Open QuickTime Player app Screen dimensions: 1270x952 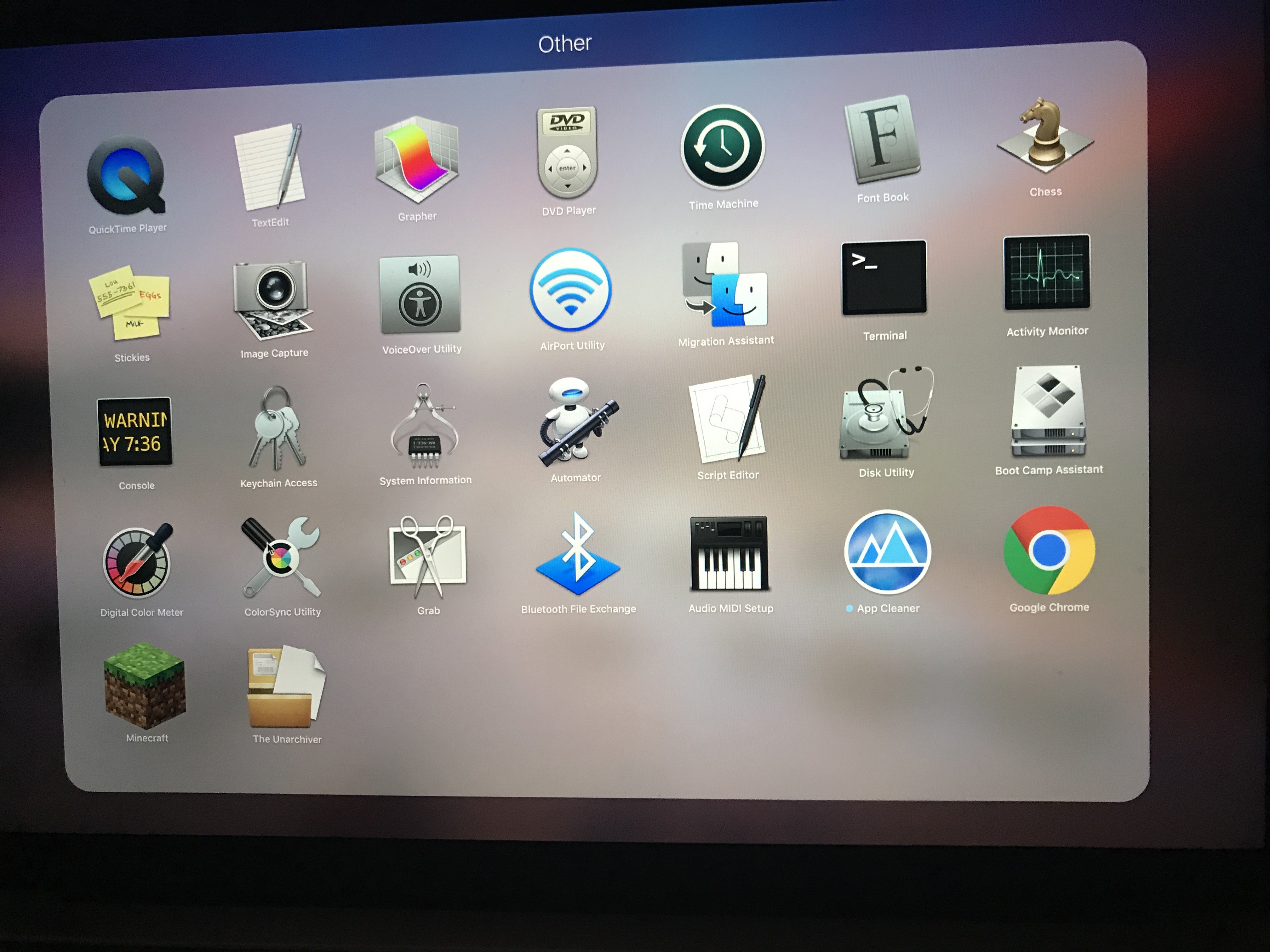126,176
